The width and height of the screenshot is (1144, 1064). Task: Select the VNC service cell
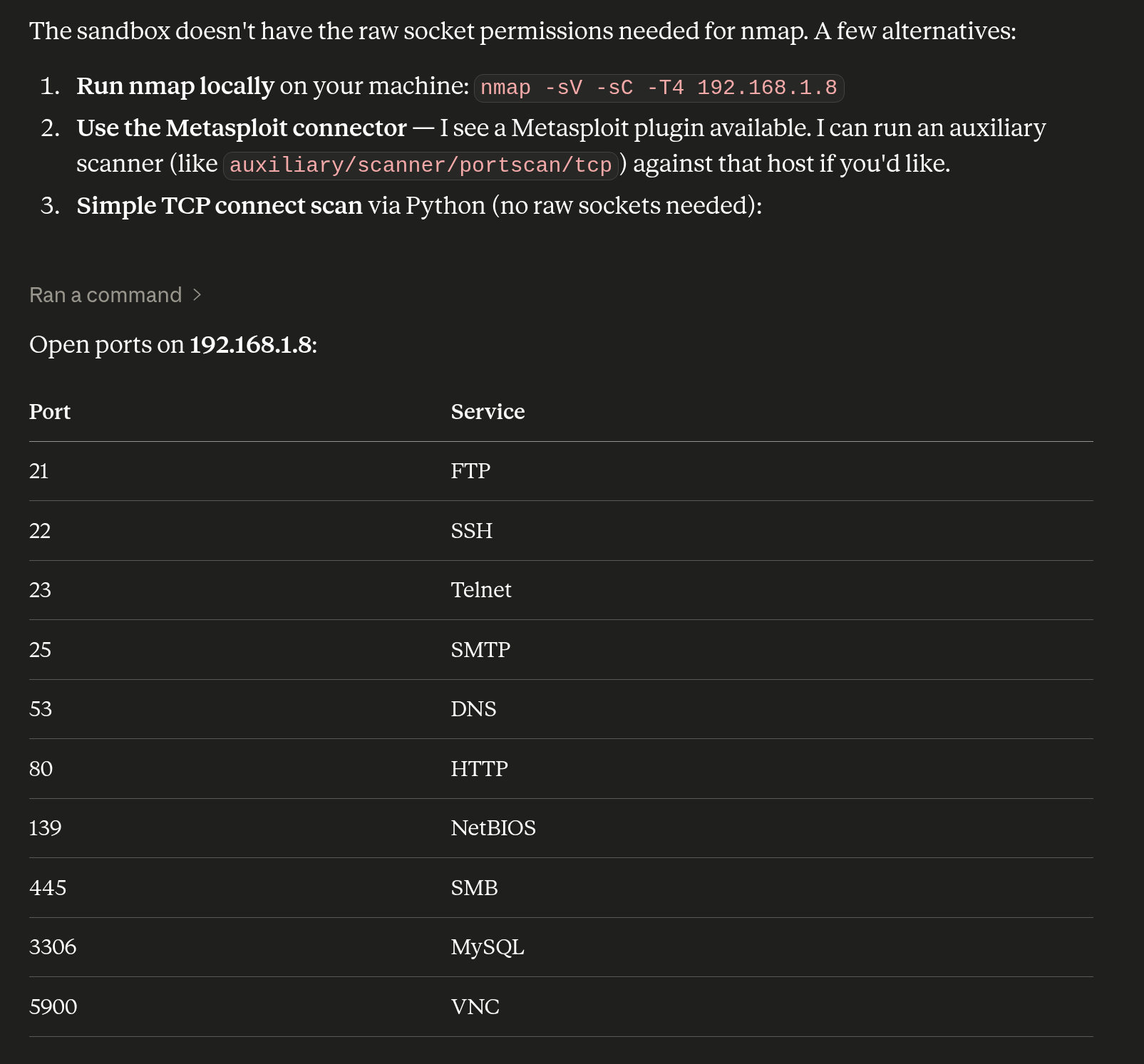[x=475, y=1007]
